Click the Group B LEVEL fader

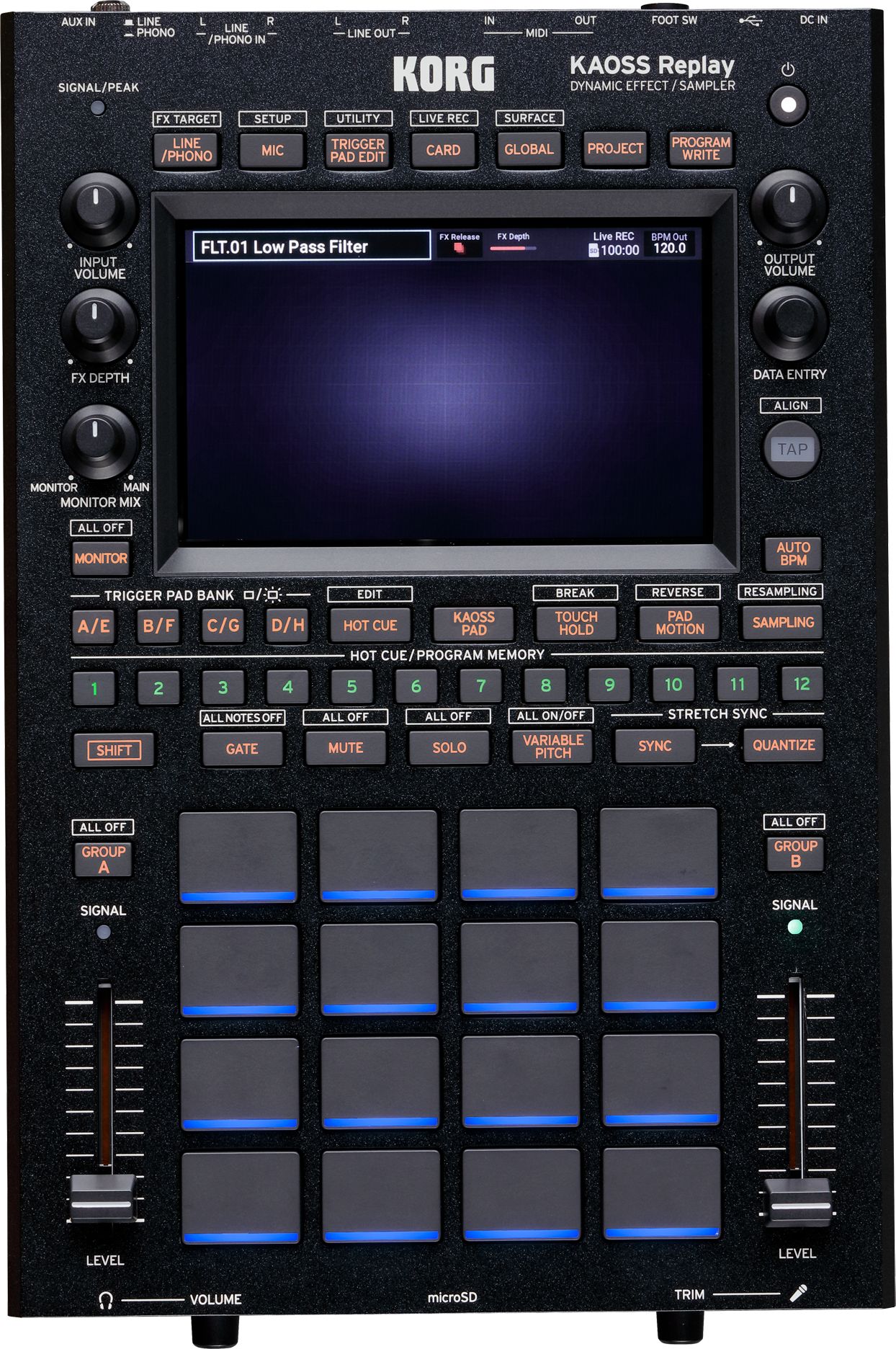click(797, 1203)
